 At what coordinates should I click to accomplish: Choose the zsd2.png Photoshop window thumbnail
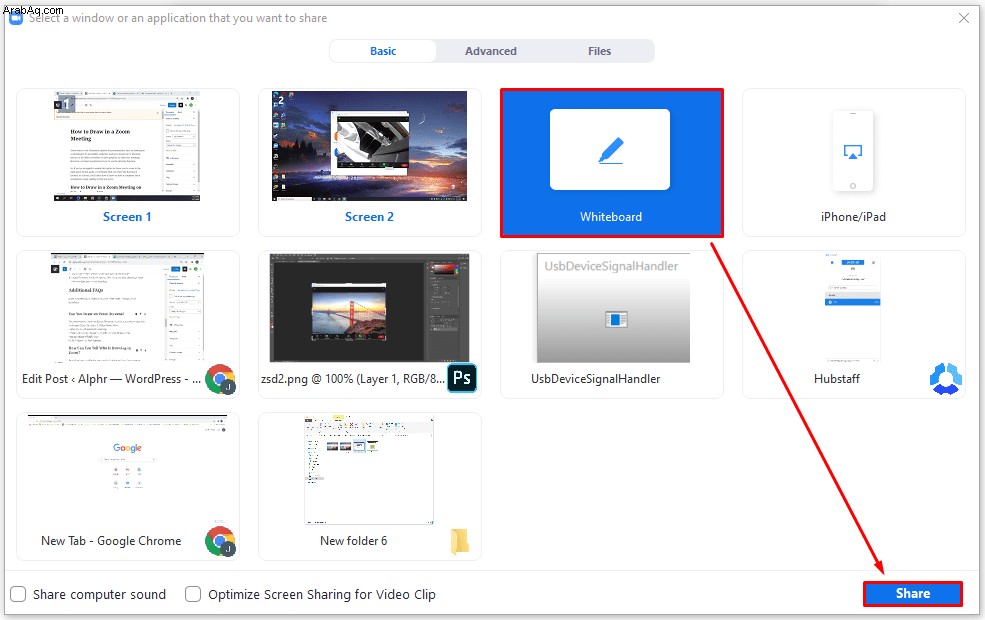coord(369,308)
